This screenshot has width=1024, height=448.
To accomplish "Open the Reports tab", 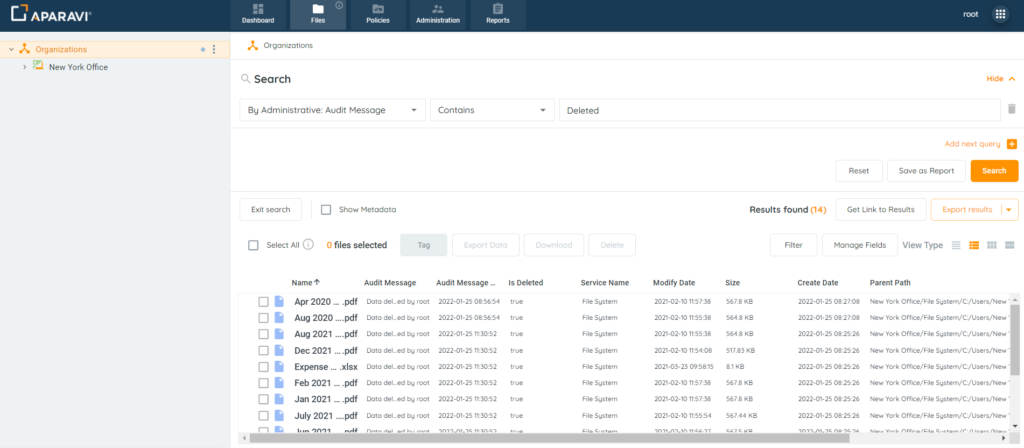I will pyautogui.click(x=497, y=14).
